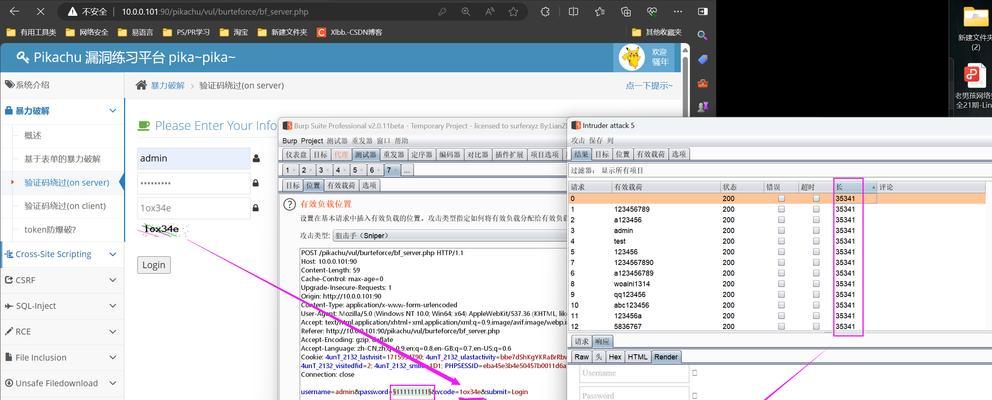Click the Pikachu avatar in the header
The image size is (992, 400).
(x=631, y=58)
